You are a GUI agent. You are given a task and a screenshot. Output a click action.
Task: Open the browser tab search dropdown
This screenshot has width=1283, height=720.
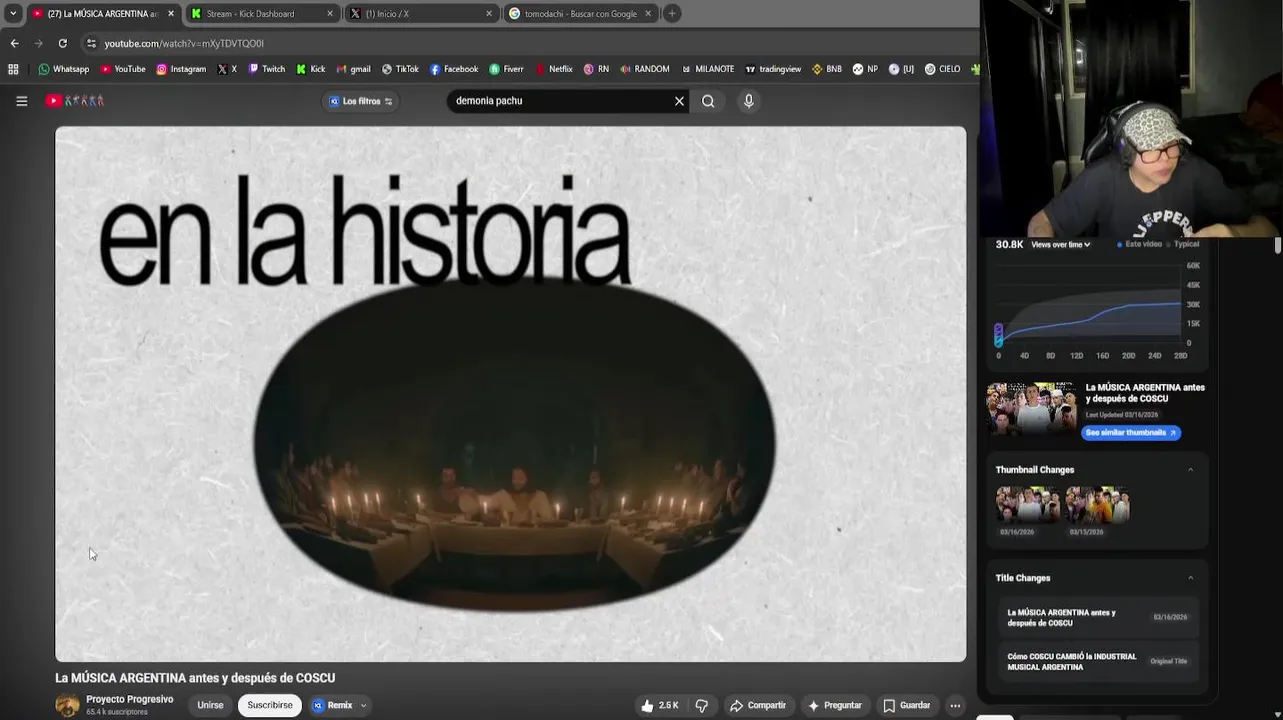(13, 13)
